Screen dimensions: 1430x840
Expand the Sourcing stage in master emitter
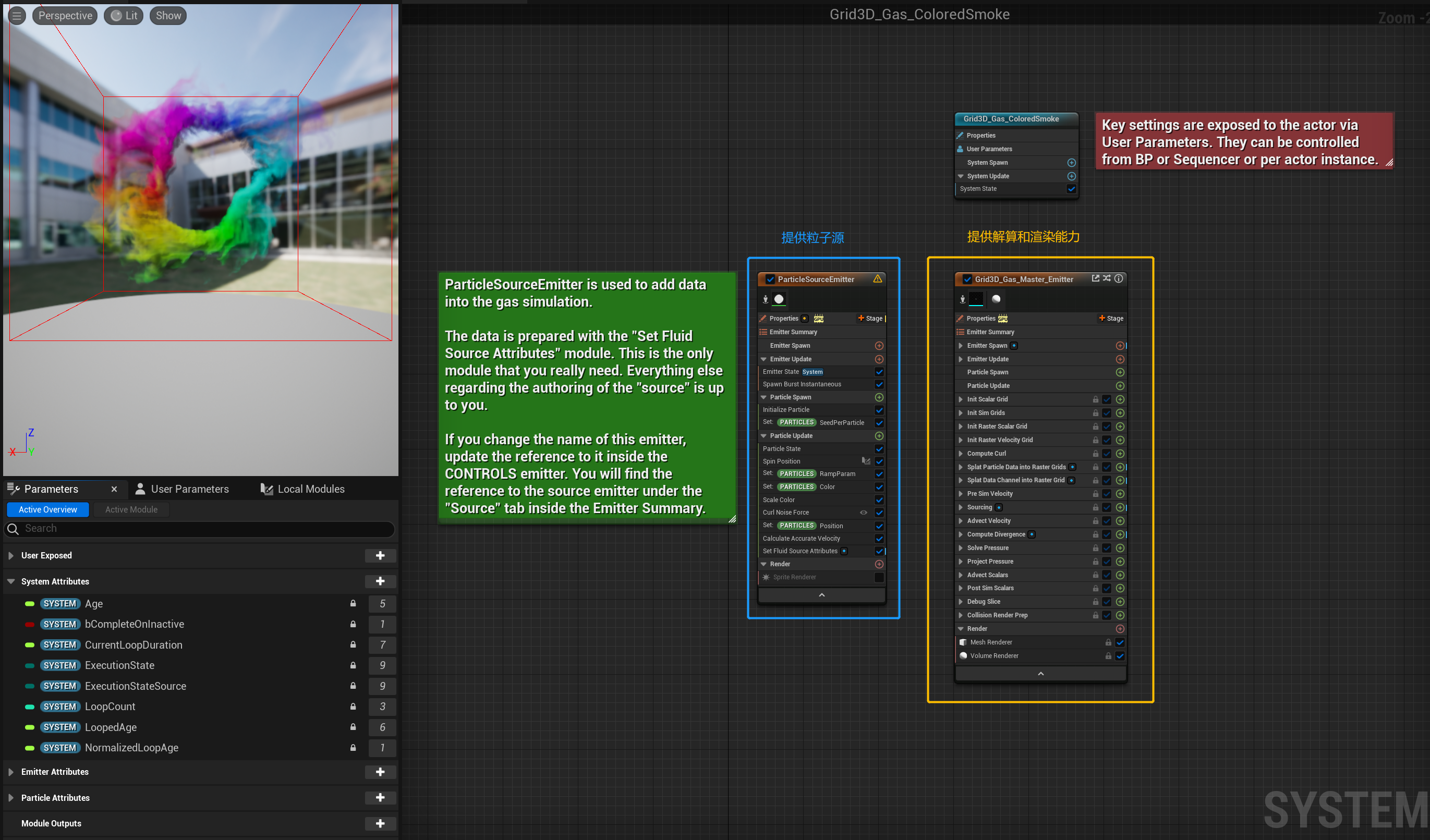point(960,508)
